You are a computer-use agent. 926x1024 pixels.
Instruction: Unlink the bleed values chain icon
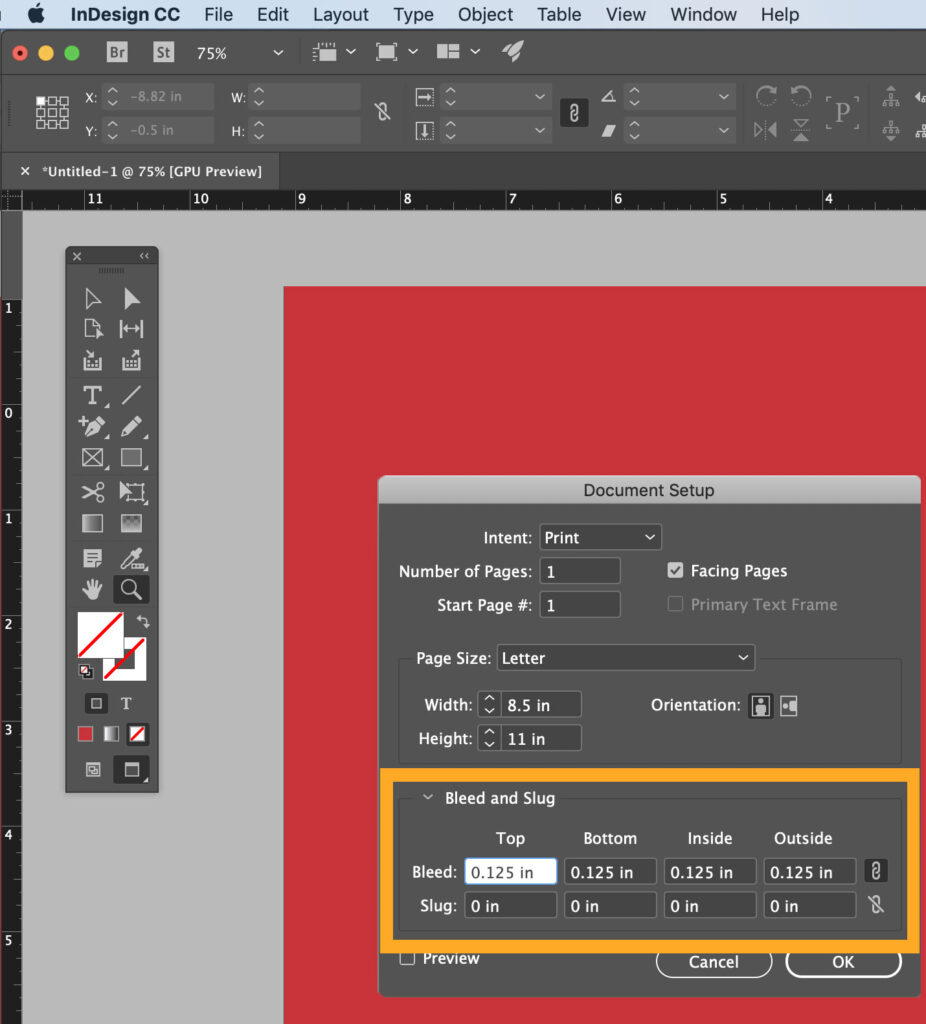[x=877, y=871]
